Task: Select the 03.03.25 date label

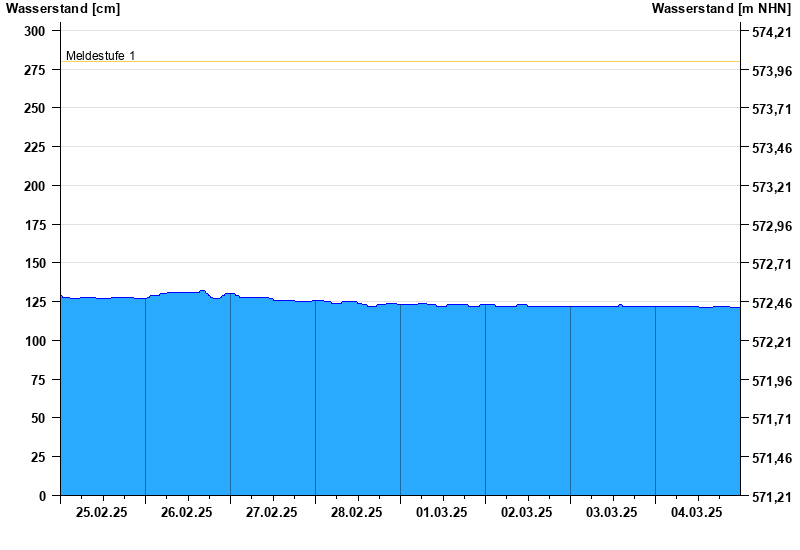Action: (611, 512)
